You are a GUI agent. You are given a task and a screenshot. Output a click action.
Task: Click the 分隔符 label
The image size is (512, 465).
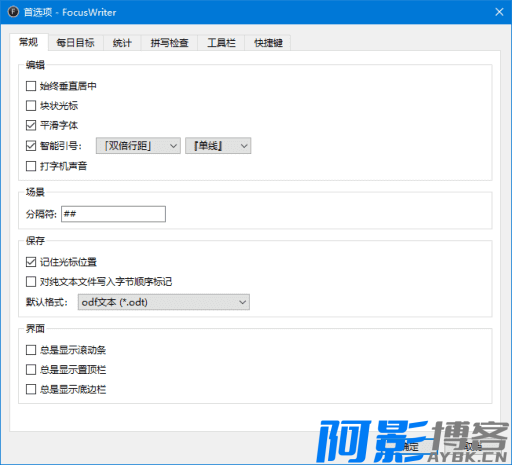[x=41, y=214]
